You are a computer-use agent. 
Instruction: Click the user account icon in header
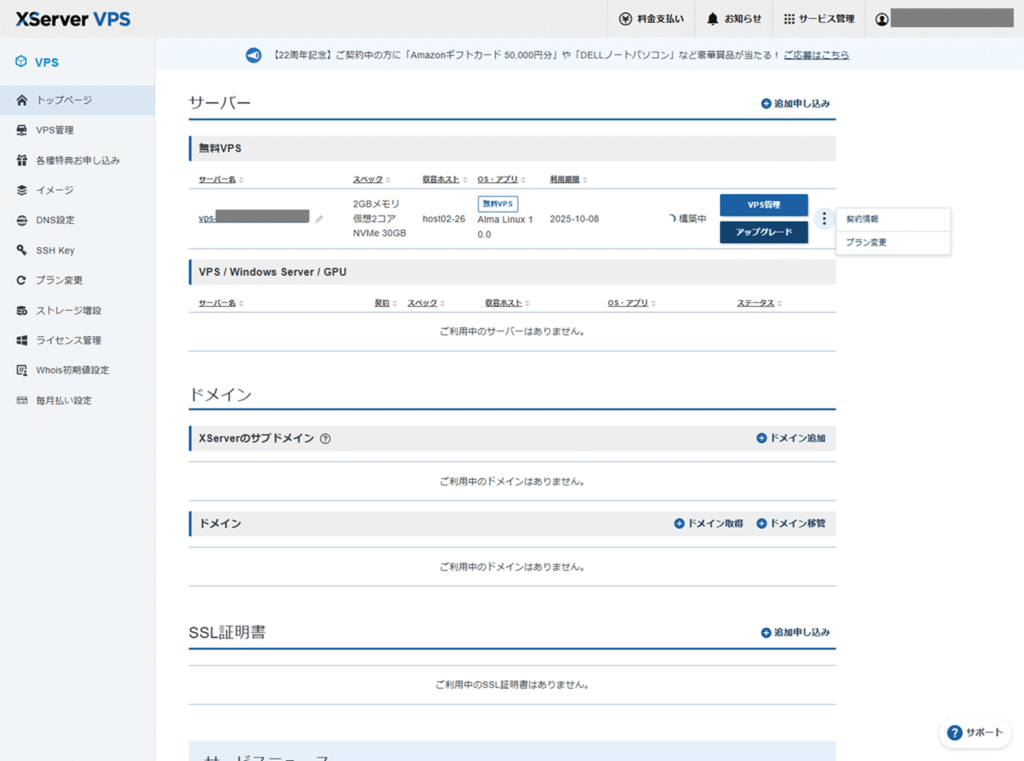(x=881, y=19)
